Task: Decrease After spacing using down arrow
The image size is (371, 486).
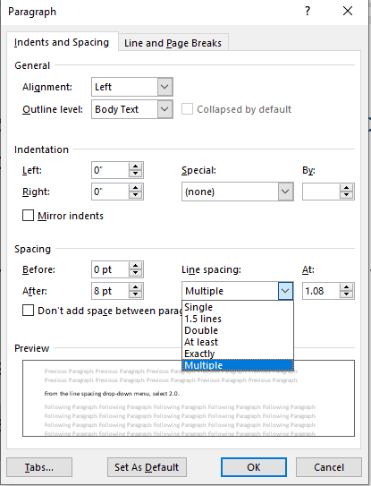Action: pos(135,295)
